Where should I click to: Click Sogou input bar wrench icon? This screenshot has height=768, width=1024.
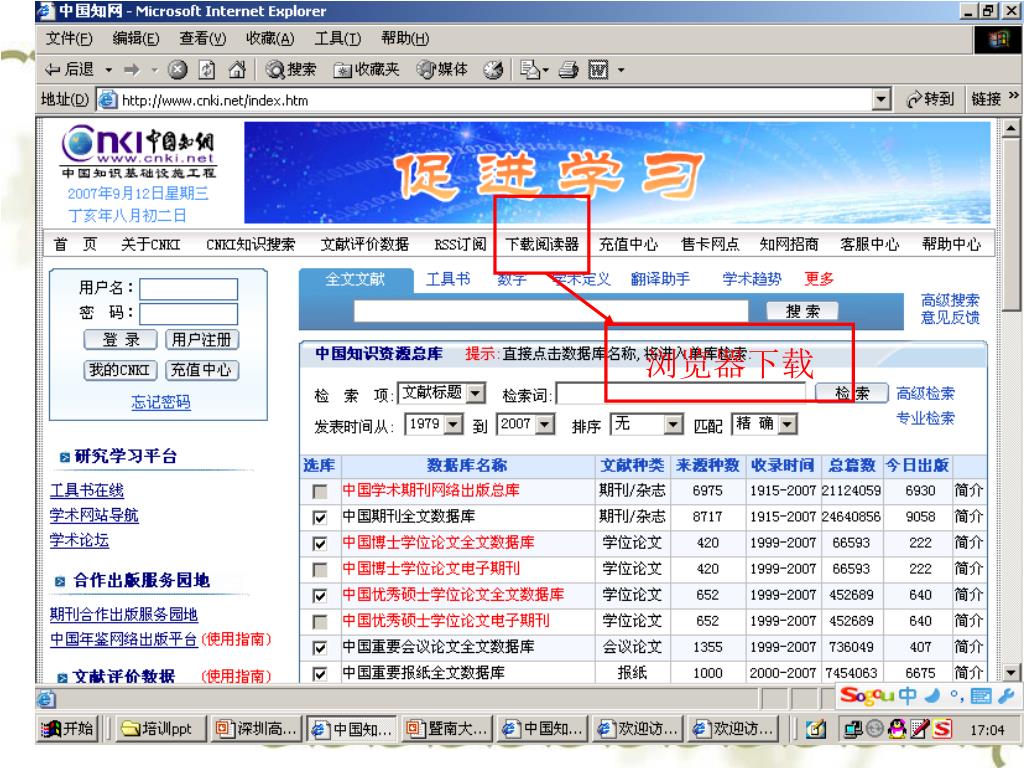(1006, 696)
